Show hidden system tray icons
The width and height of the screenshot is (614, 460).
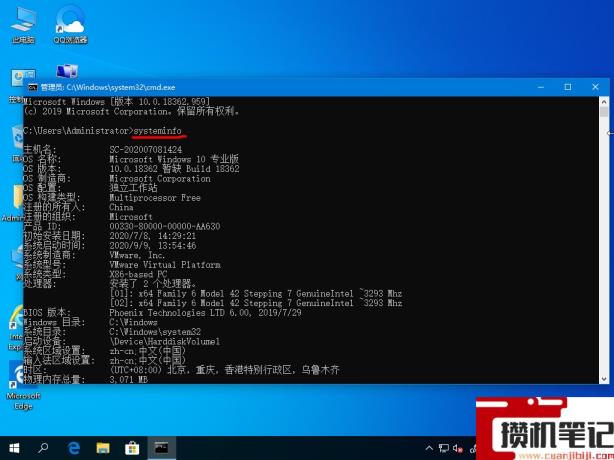(429, 448)
